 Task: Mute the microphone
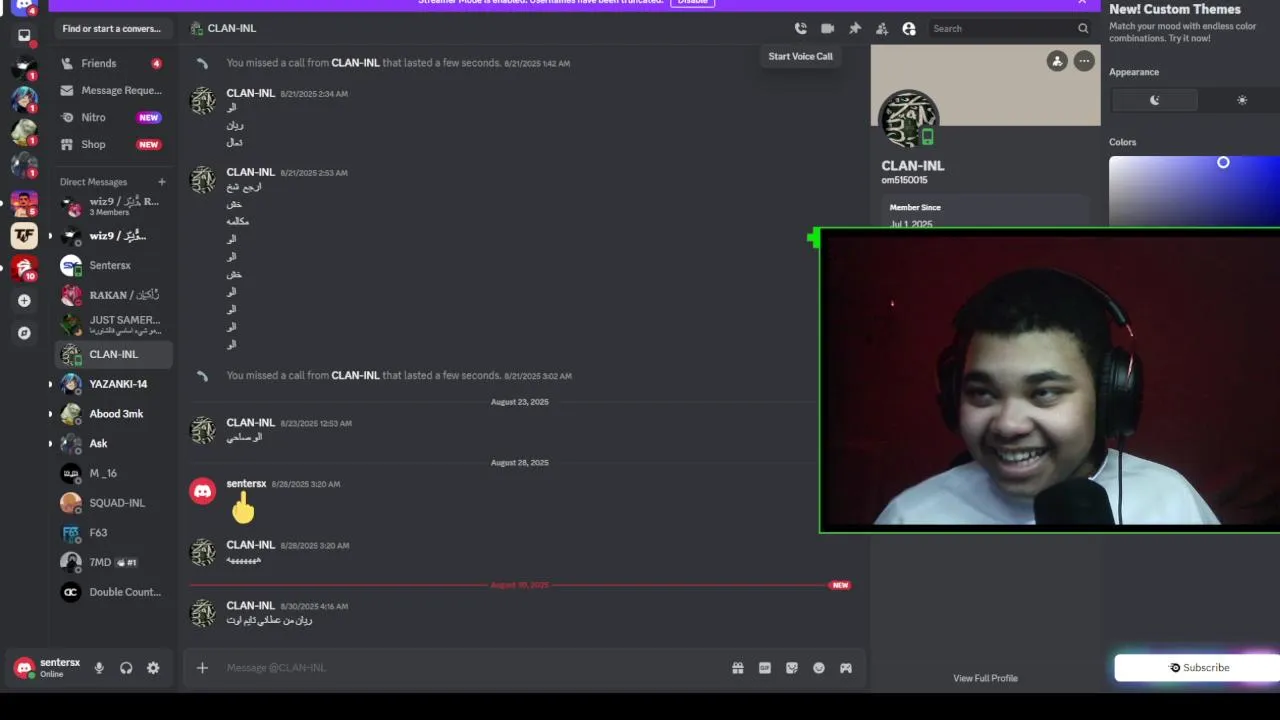(x=99, y=668)
